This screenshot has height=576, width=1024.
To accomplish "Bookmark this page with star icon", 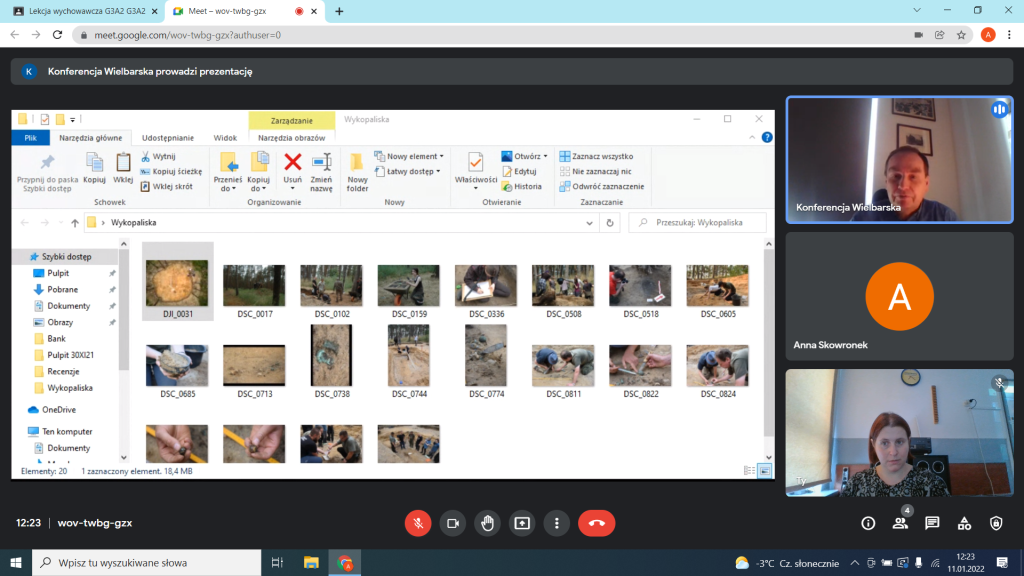I will (961, 34).
